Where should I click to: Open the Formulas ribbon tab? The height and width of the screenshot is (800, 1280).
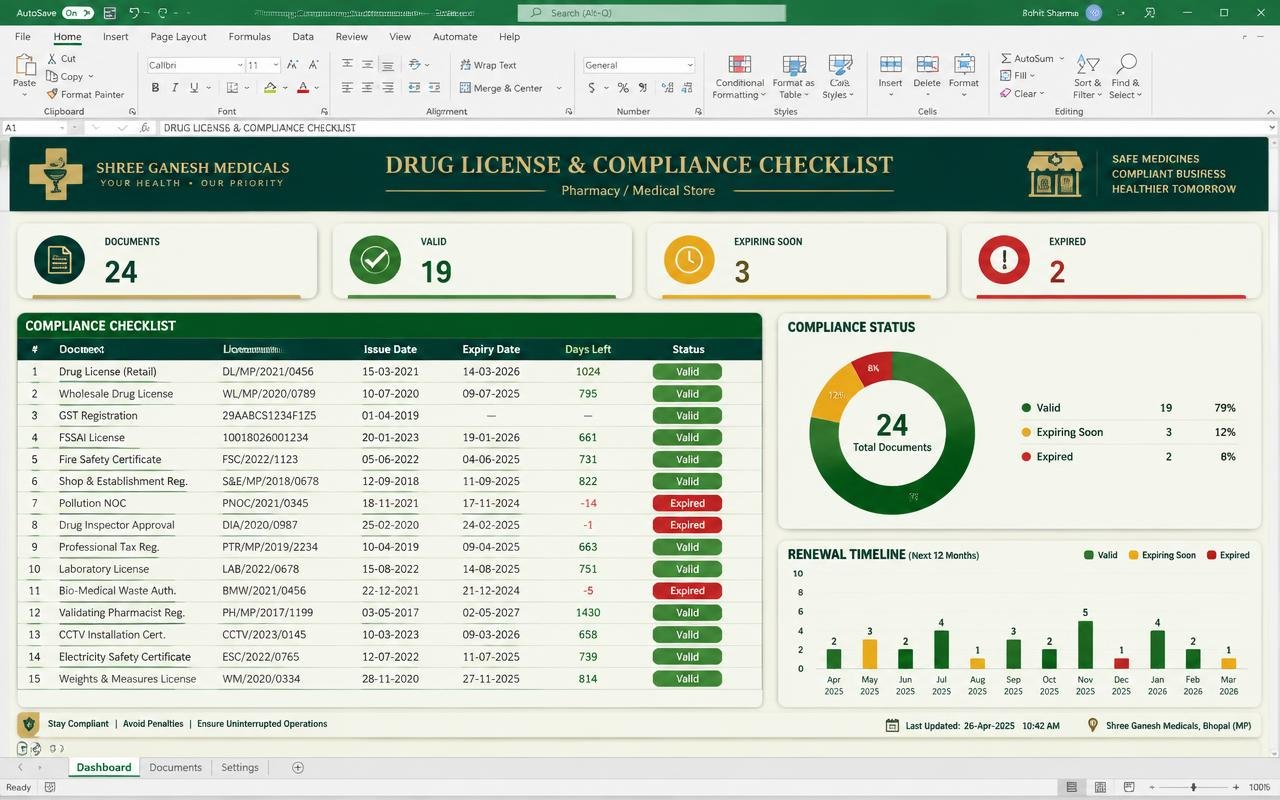[249, 37]
